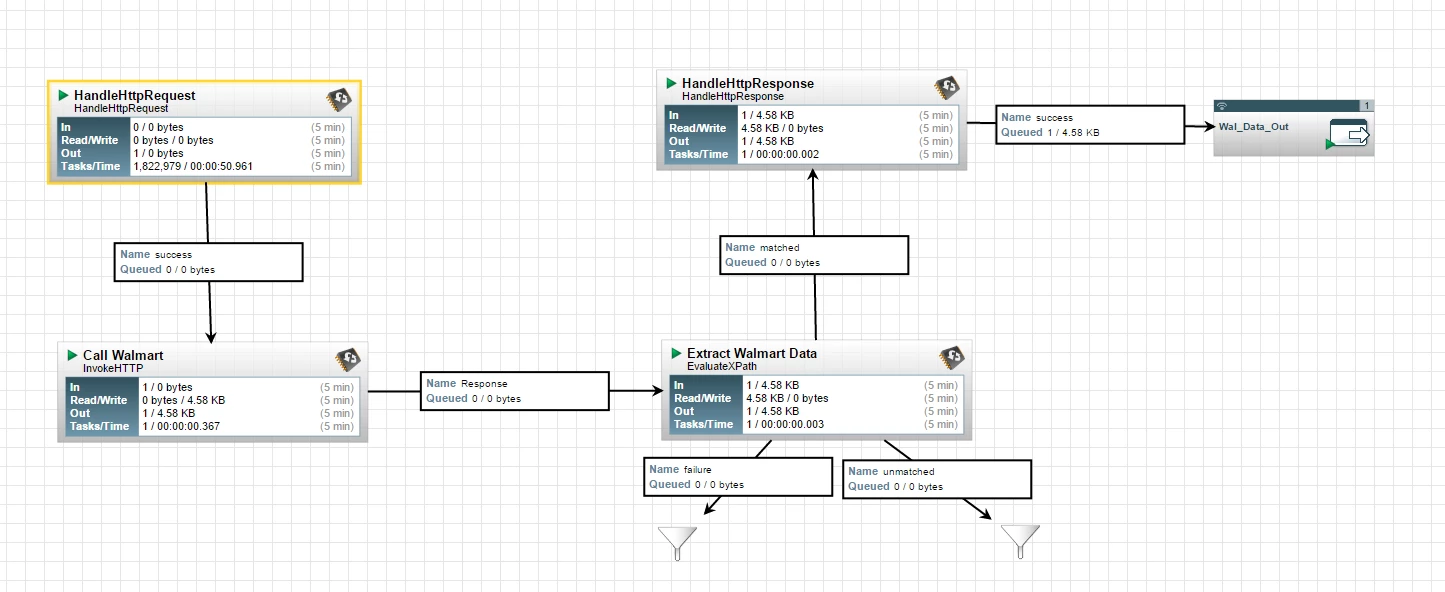The width and height of the screenshot is (1445, 592).
Task: Click the Extract Walmart Data processor icon
Action: (x=952, y=358)
